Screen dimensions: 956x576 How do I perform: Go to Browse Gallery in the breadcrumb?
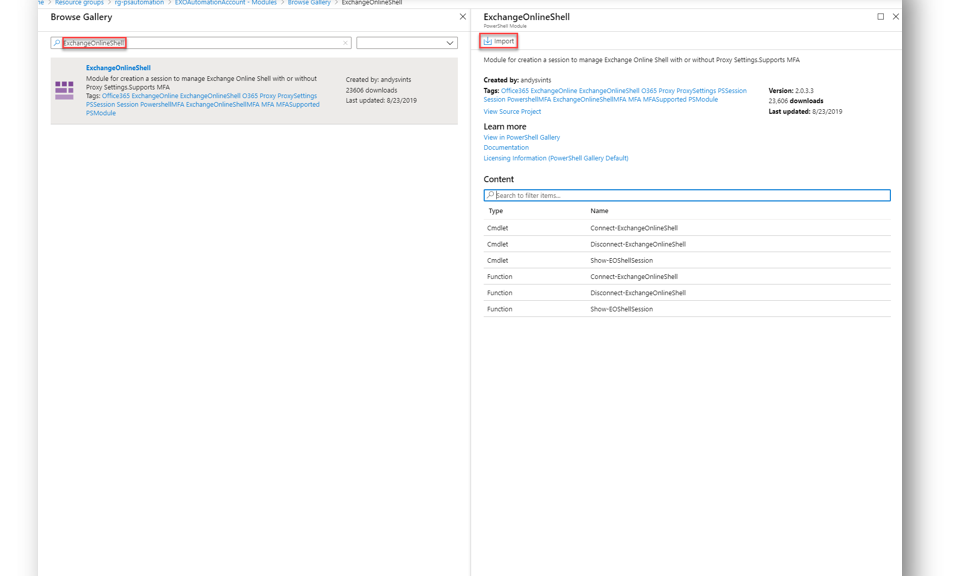(x=309, y=3)
